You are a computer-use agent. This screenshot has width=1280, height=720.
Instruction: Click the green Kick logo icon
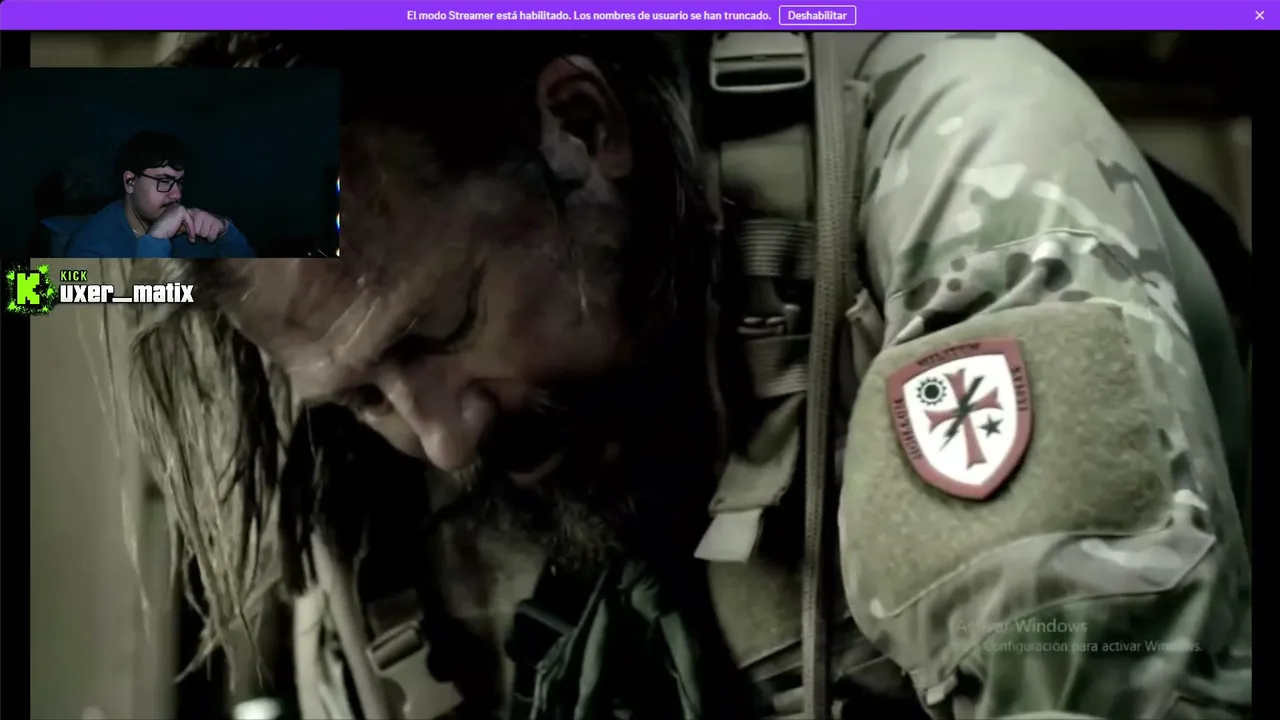29,290
